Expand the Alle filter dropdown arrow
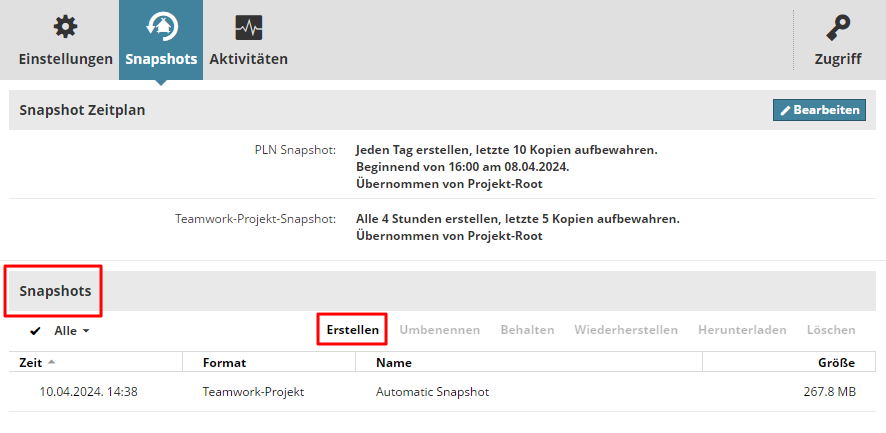886x433 pixels. tap(86, 330)
